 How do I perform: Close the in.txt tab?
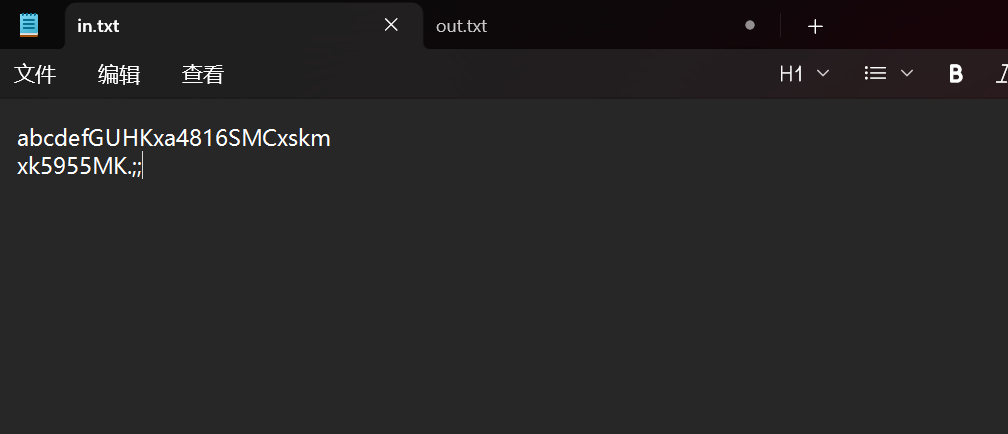391,25
